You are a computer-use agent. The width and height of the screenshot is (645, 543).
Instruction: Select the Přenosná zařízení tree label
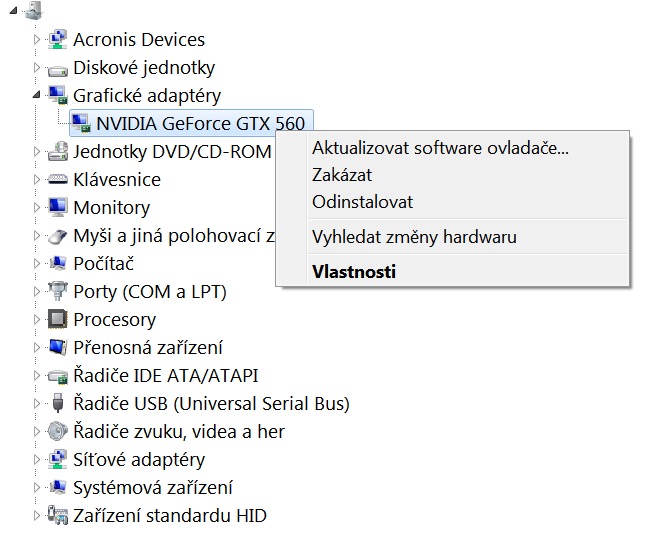click(x=148, y=348)
